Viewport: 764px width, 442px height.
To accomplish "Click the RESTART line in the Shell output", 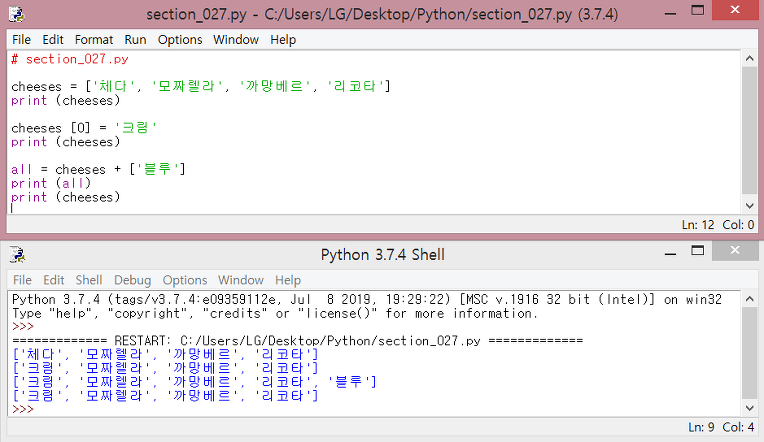I will tap(297, 340).
